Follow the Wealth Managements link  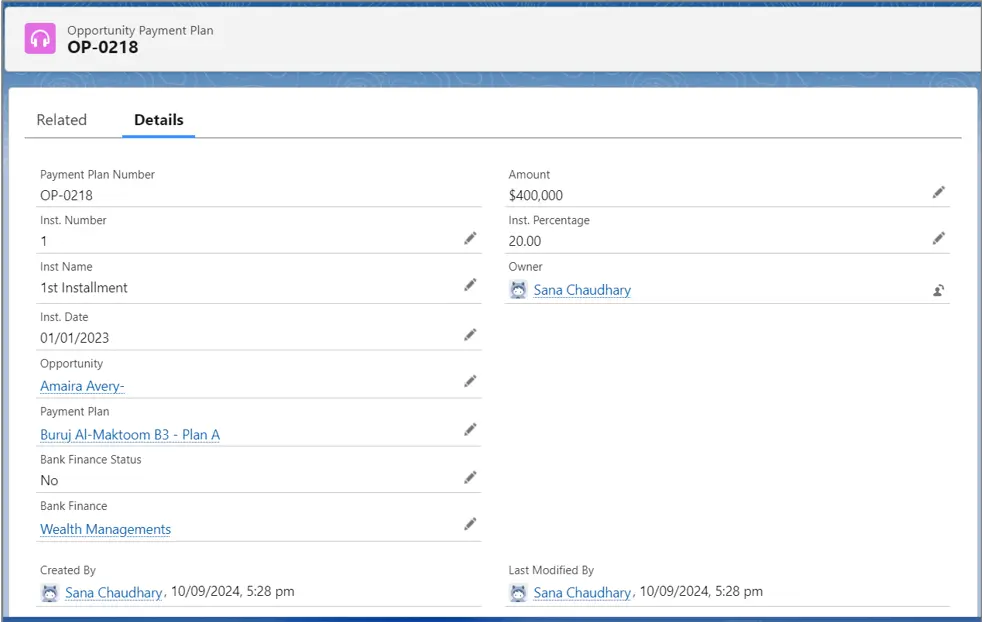click(x=105, y=529)
